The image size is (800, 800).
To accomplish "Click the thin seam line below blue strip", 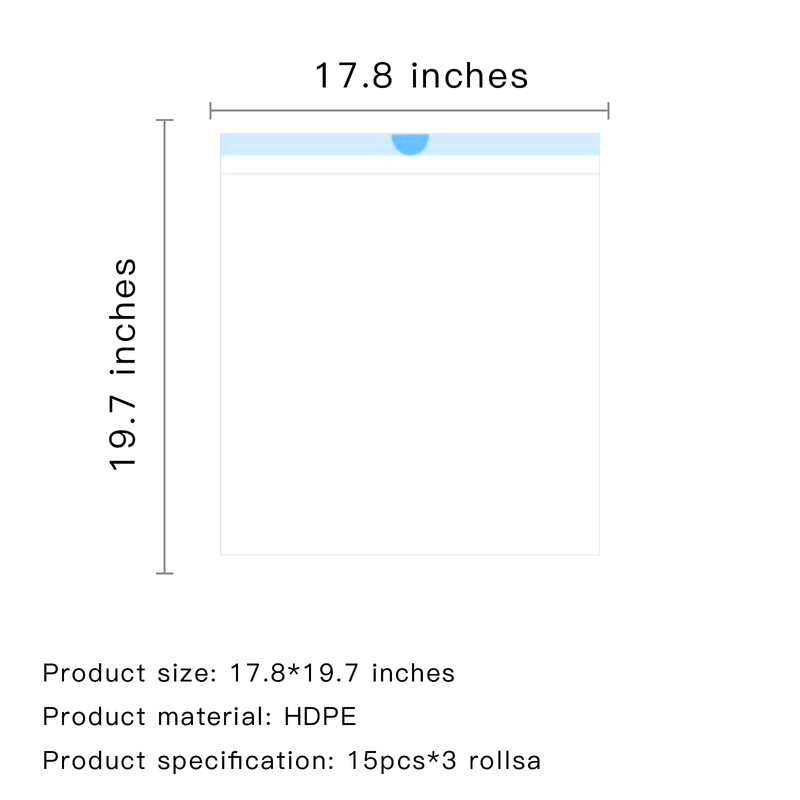I will [x=410, y=174].
